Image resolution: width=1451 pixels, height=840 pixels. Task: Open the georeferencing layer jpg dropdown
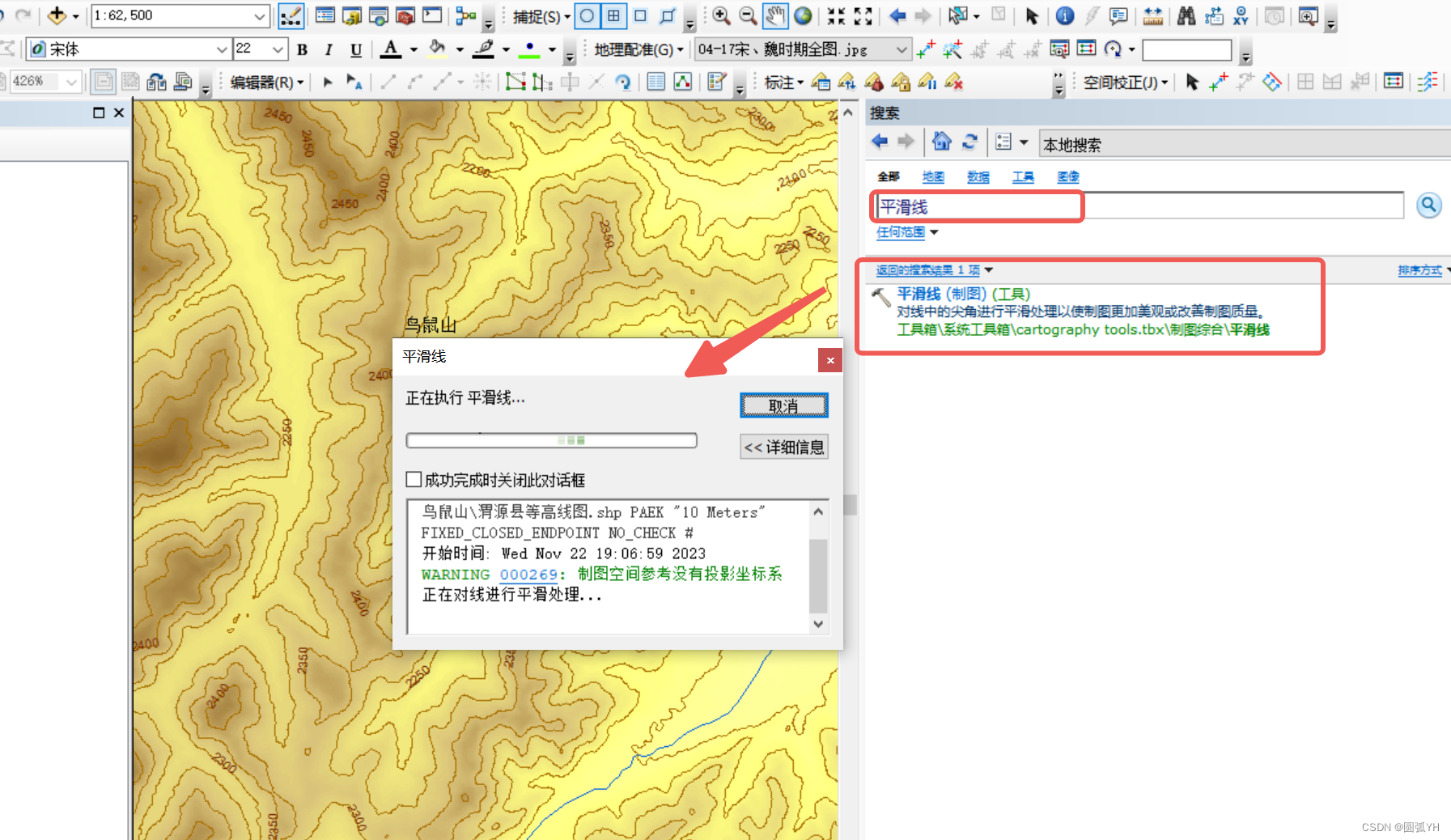(902, 49)
